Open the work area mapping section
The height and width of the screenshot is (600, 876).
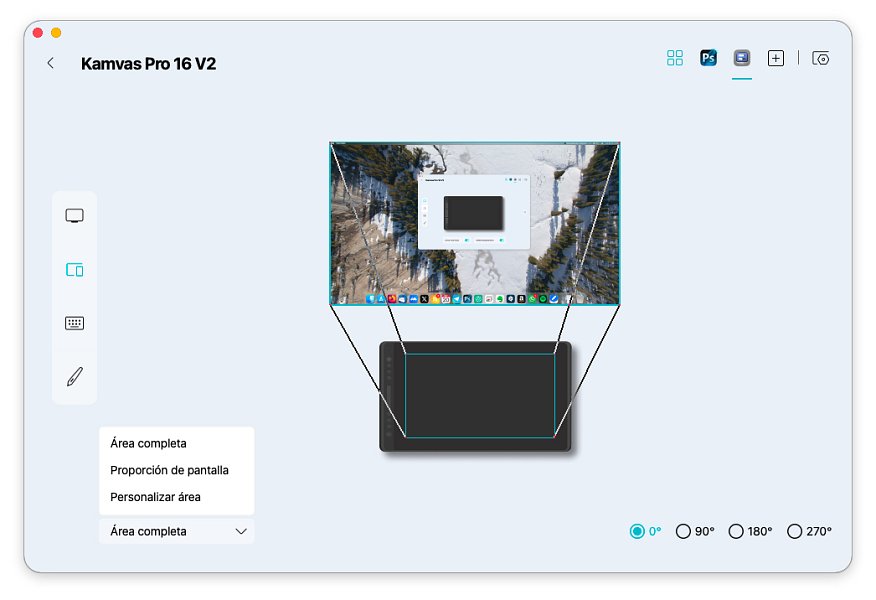pos(74,270)
